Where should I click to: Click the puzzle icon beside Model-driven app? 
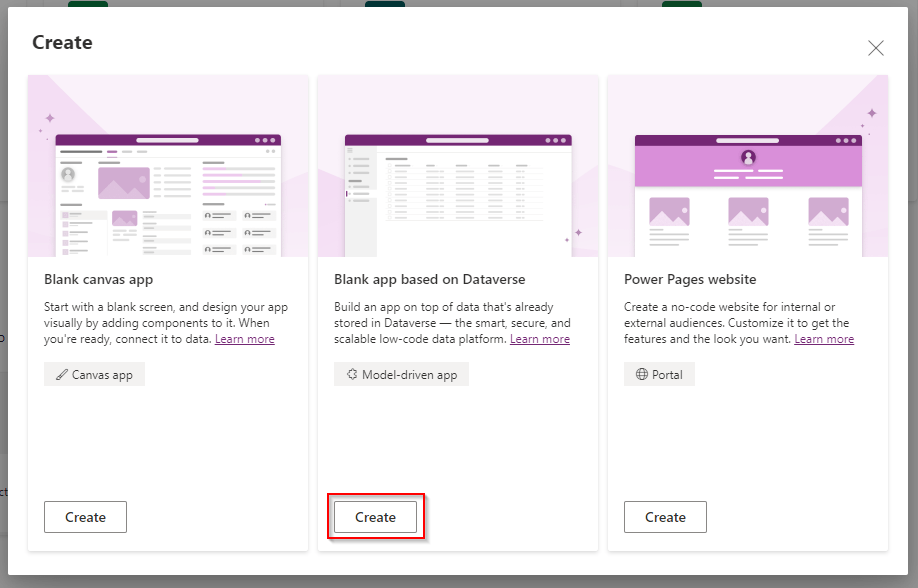(x=351, y=374)
